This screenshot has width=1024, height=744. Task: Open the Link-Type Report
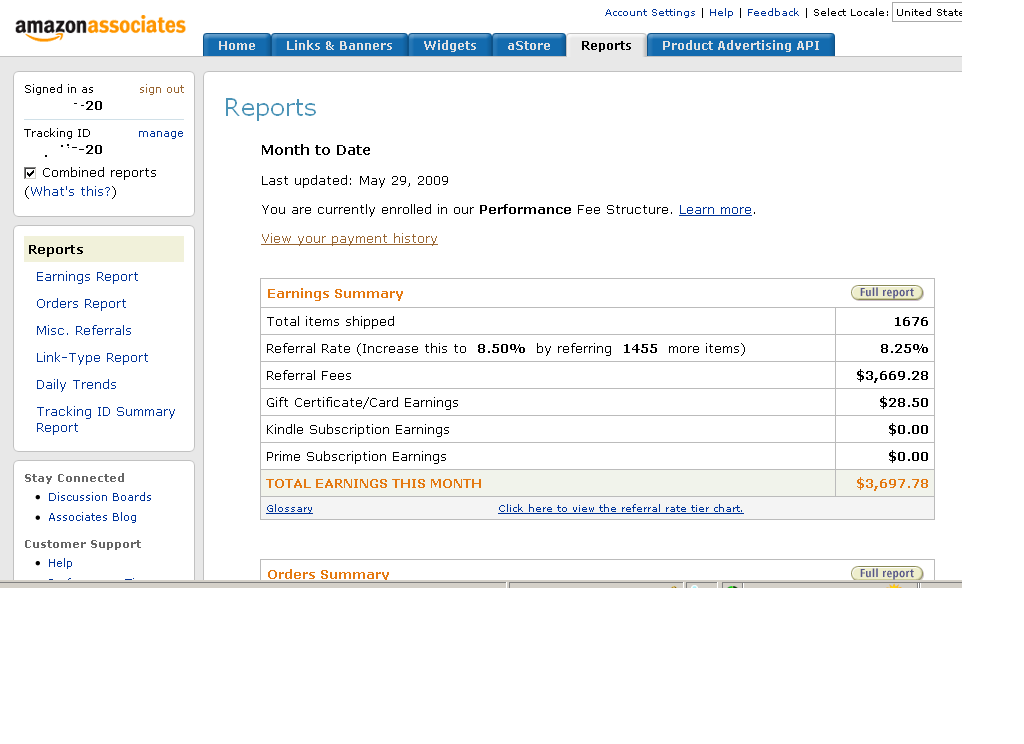pos(92,357)
